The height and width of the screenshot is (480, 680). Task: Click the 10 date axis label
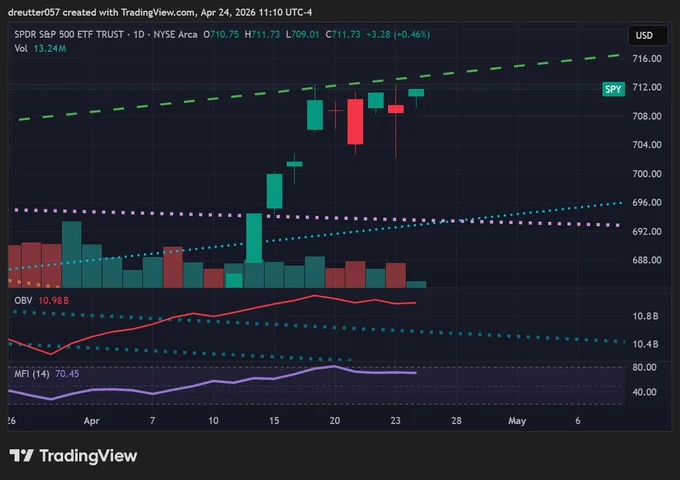point(213,421)
